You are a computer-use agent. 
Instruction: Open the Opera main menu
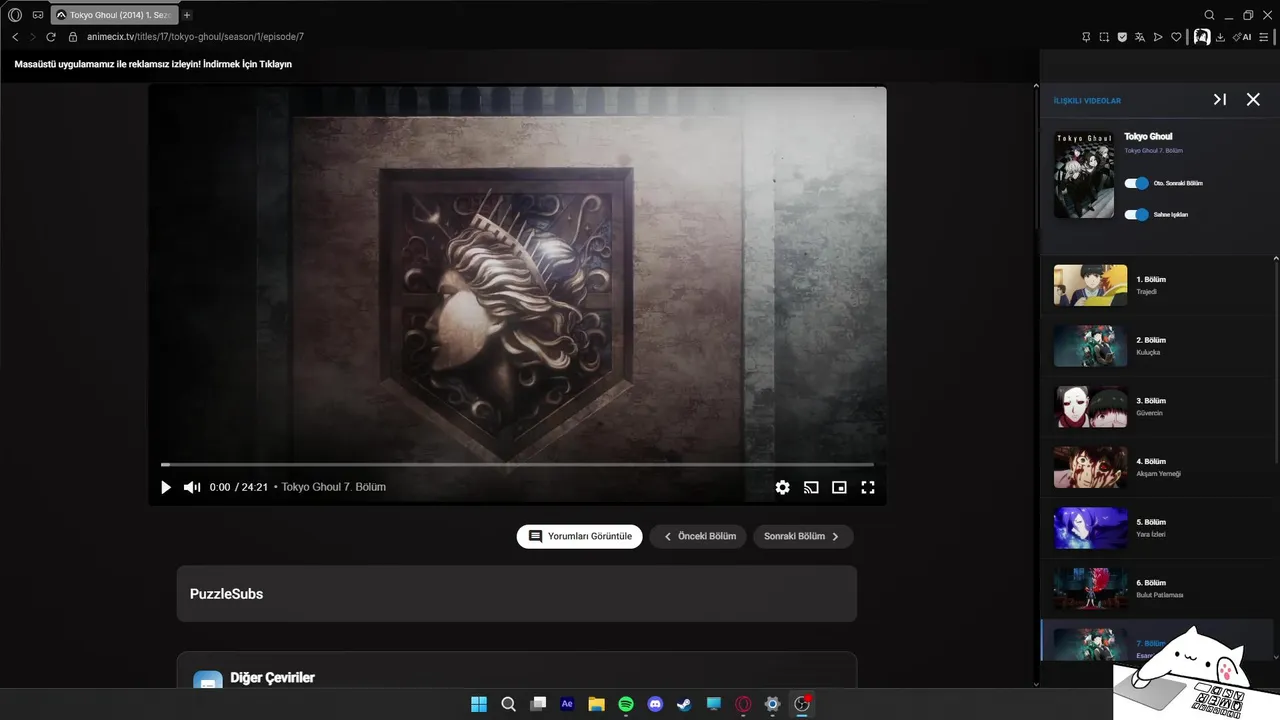click(15, 15)
